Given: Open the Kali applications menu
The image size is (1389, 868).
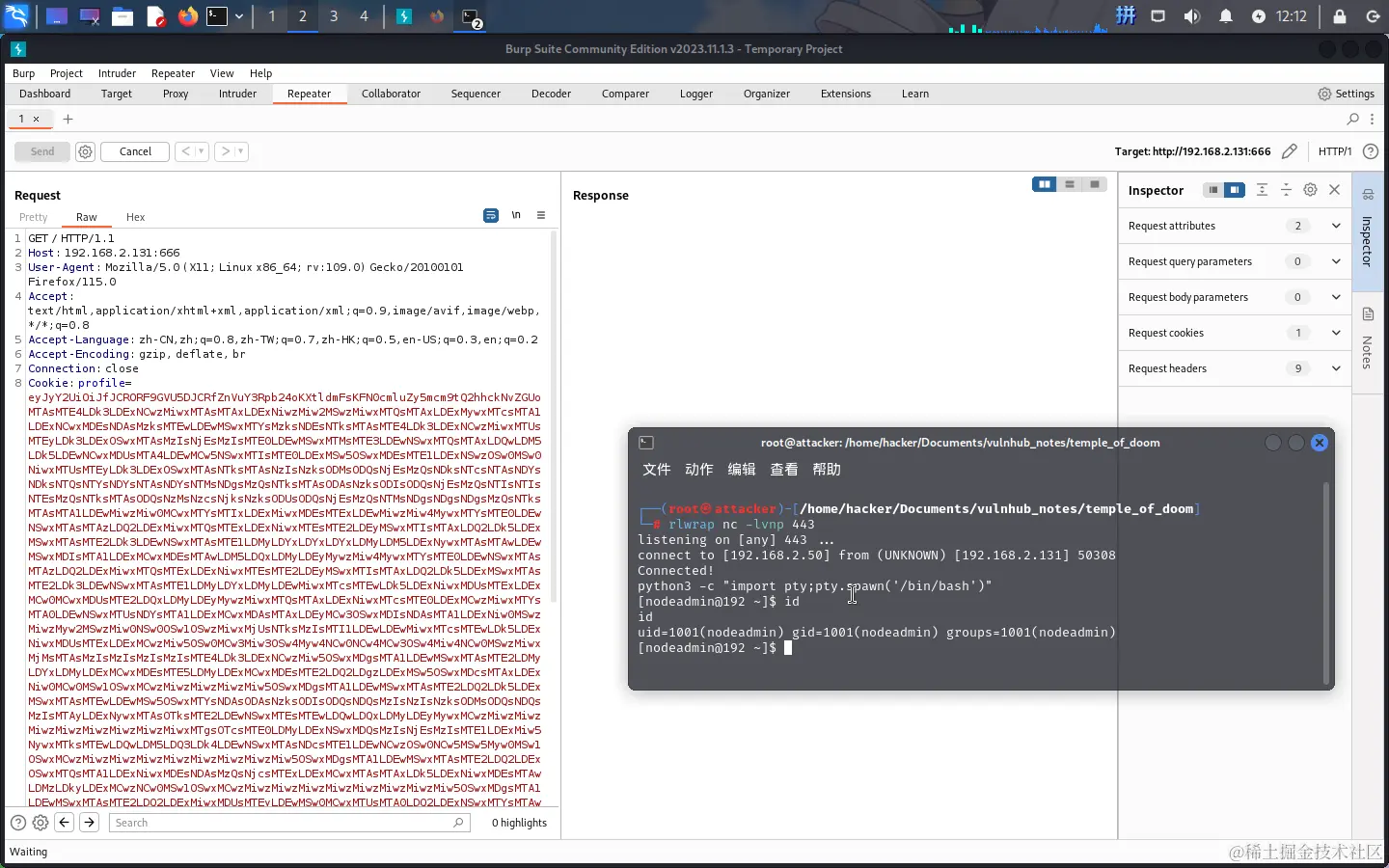Looking at the screenshot, I should pos(16,16).
